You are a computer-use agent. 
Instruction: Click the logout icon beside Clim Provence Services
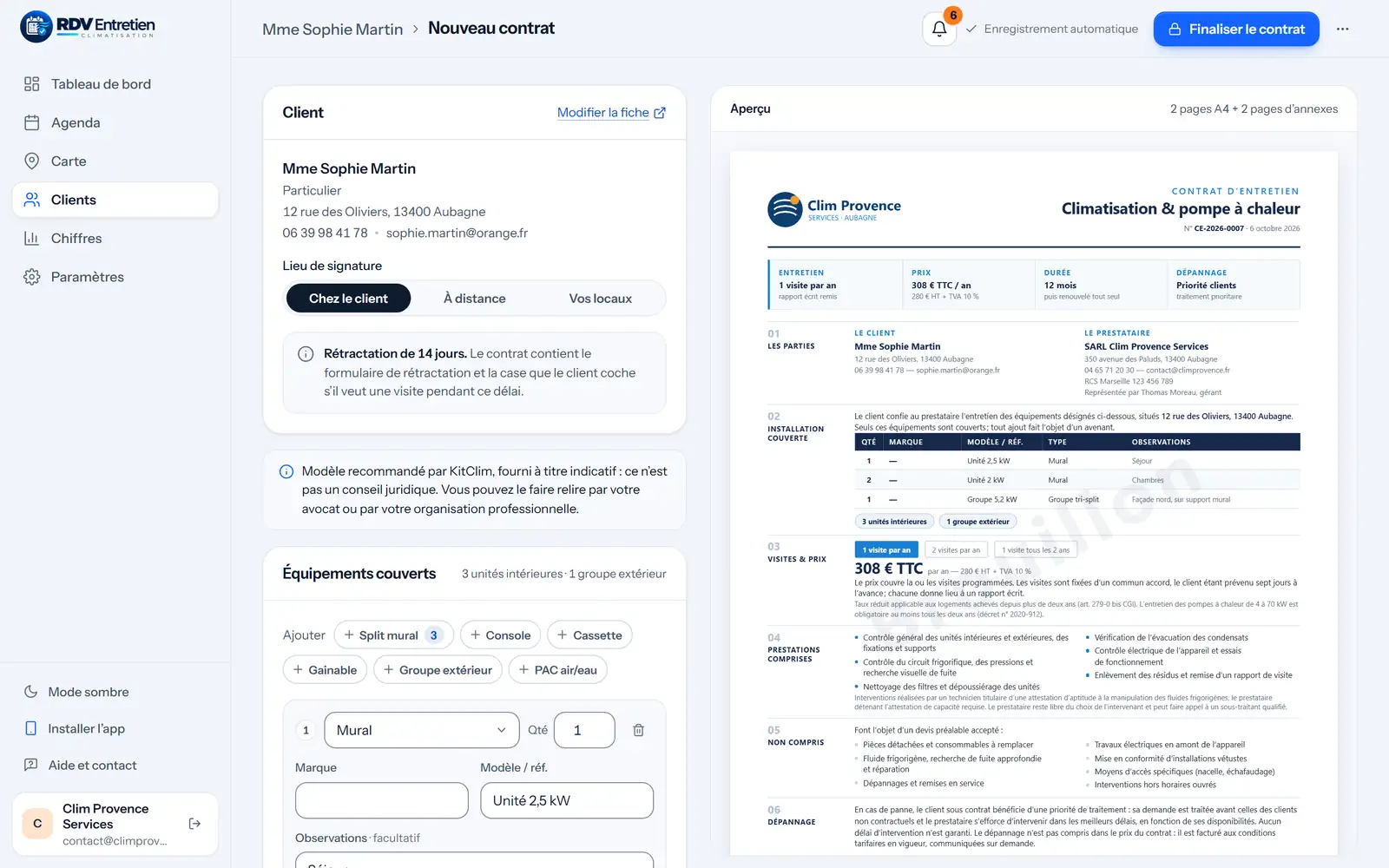pyautogui.click(x=194, y=824)
